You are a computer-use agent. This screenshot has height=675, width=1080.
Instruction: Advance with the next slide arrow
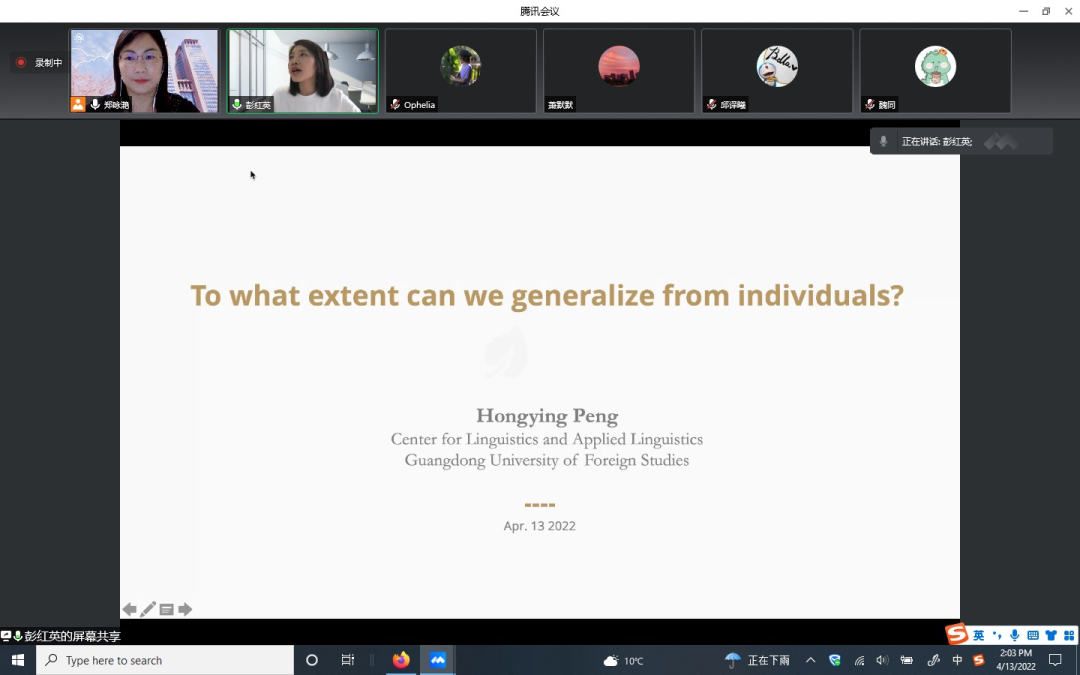point(185,610)
